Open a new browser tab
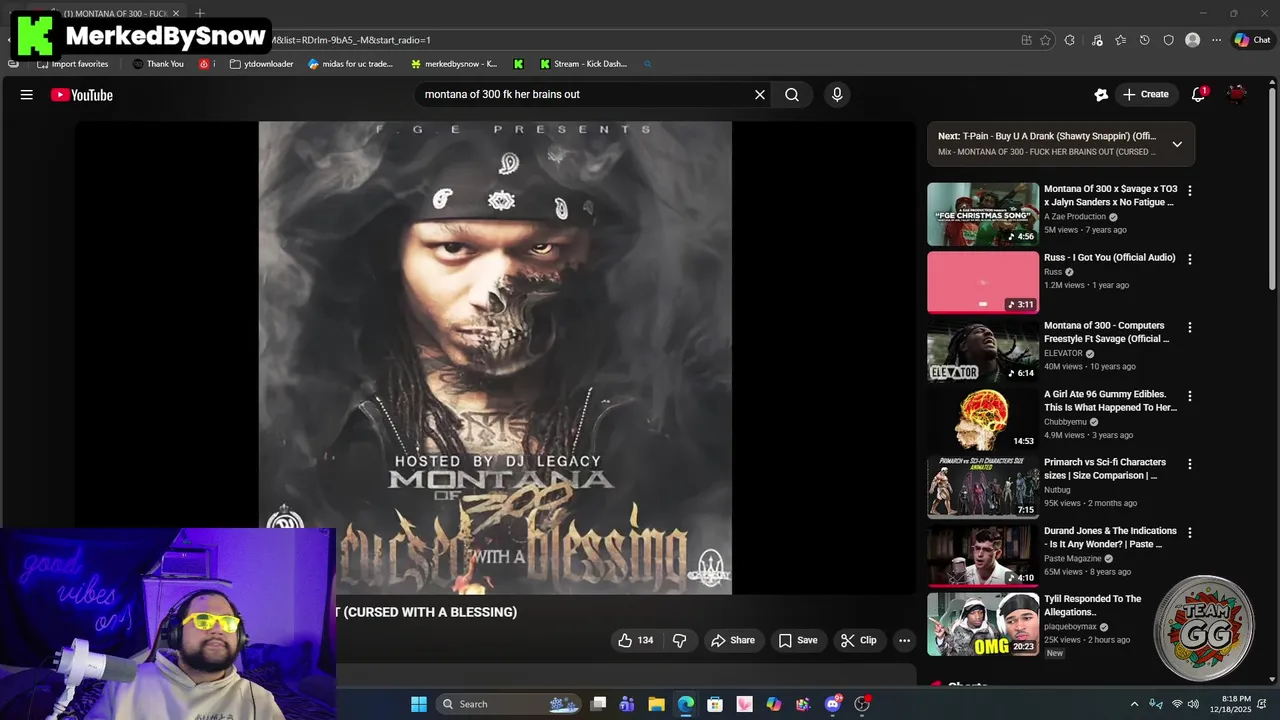Screen dimensions: 1280x720 click(x=200, y=13)
